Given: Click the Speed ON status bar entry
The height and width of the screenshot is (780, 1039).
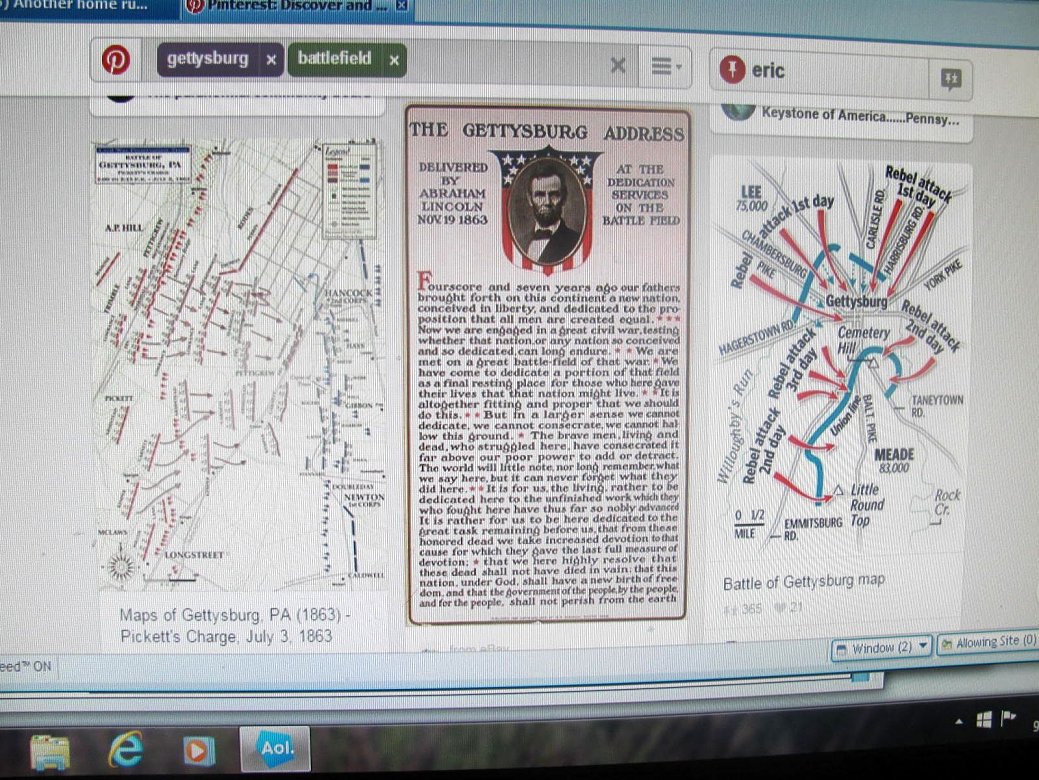Looking at the screenshot, I should point(25,666).
